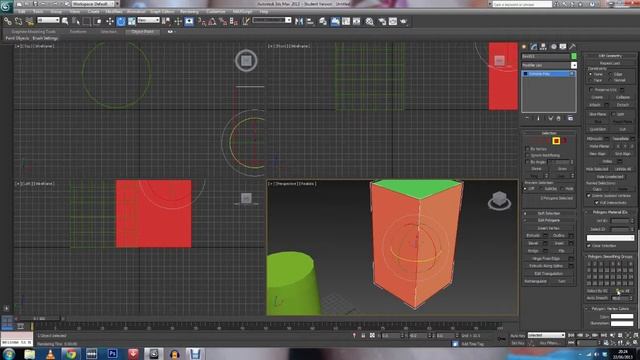Expand the Soft Selection rollout
Screen dimensions: 640x360
pyautogui.click(x=549, y=213)
